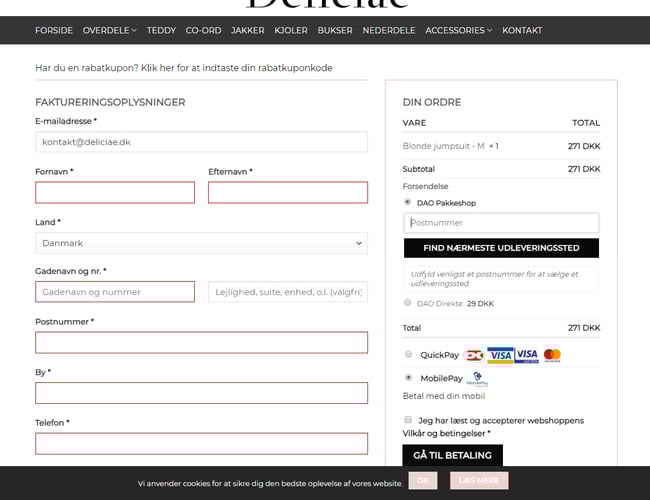Open the Land country dropdown
Image resolution: width=650 pixels, height=500 pixels.
click(x=201, y=243)
